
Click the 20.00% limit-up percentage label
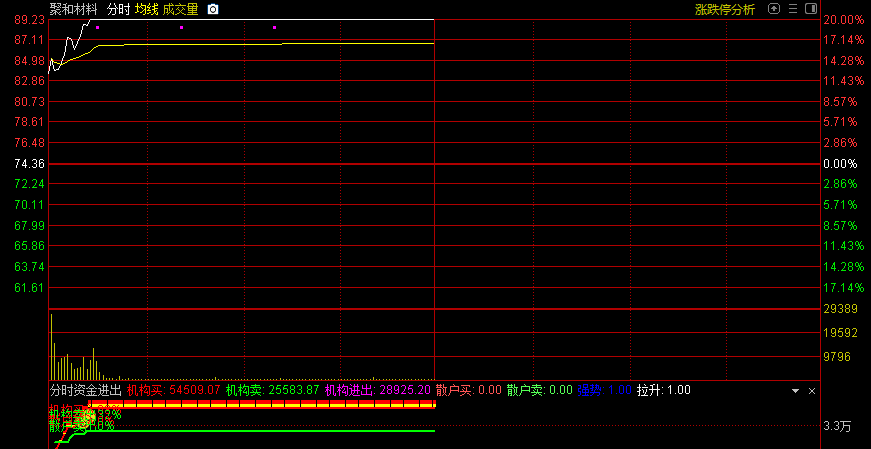pyautogui.click(x=842, y=20)
